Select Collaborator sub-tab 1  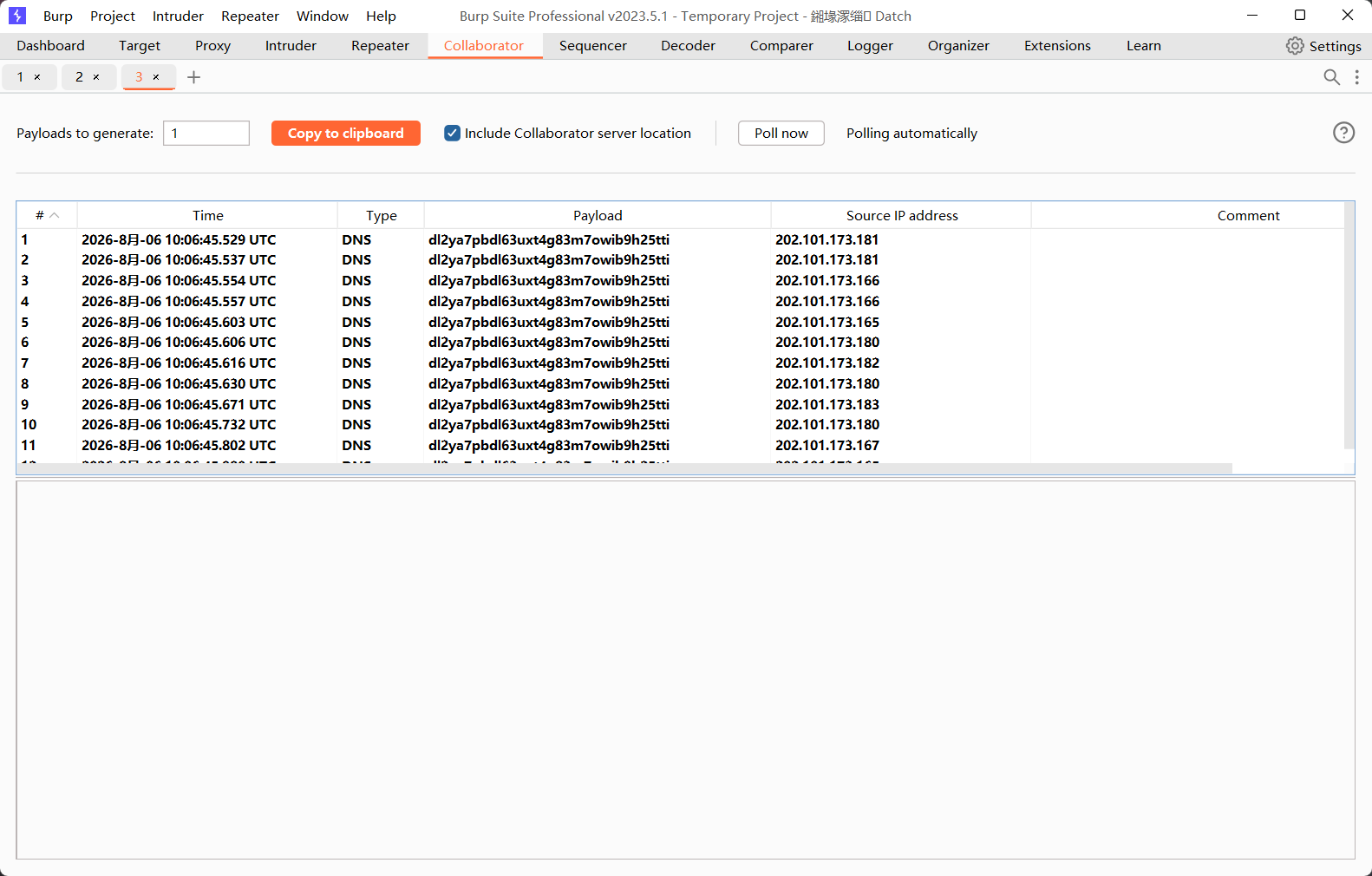[x=21, y=77]
